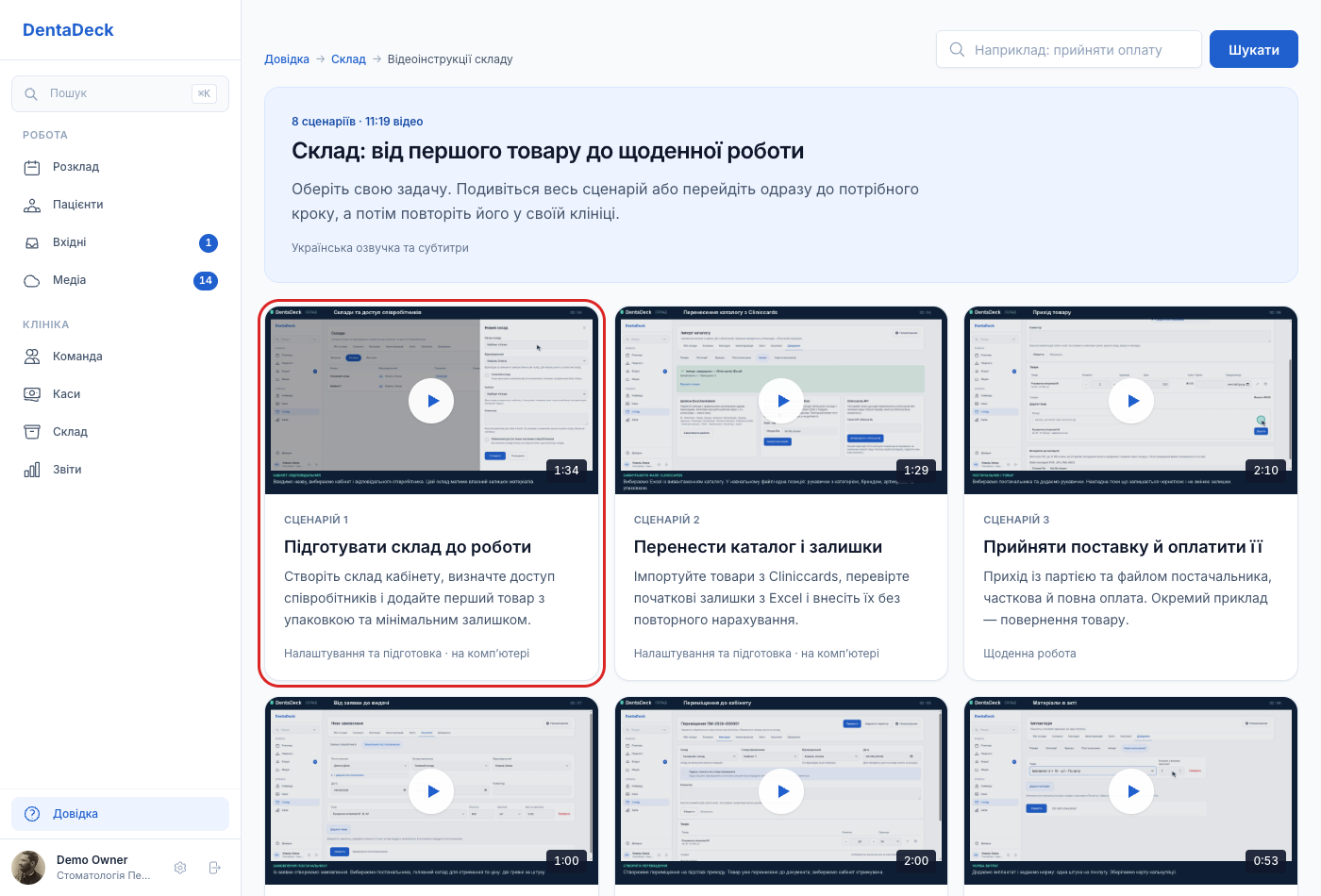Screen dimensions: 1321x896
Task: Open the Медіа cloud icon in sidebar
Action: coord(32,281)
